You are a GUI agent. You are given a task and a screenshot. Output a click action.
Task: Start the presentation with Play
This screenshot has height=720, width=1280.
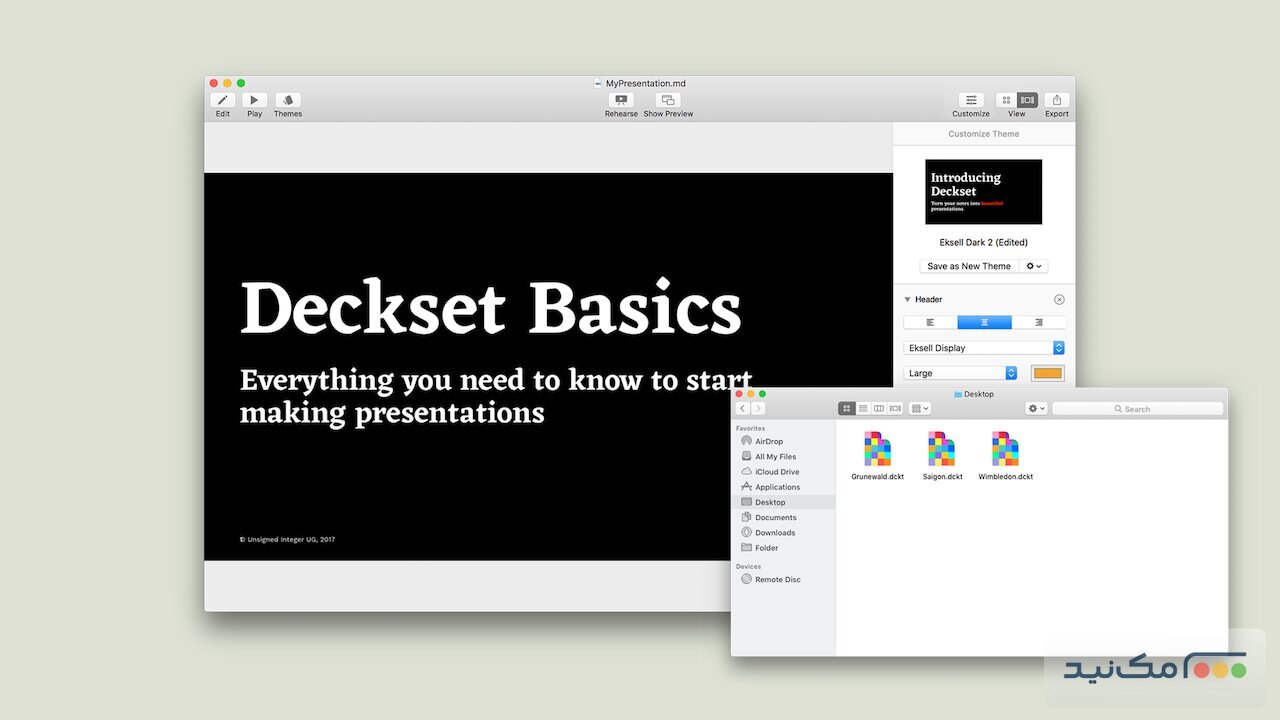point(254,100)
